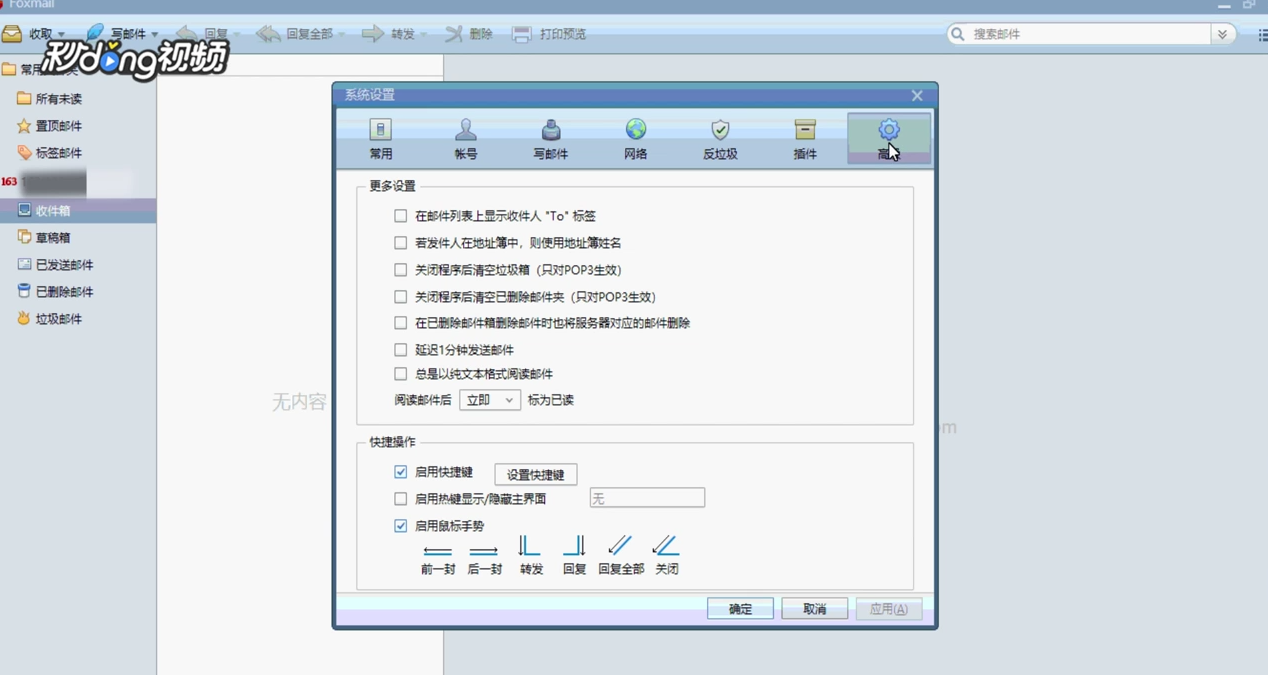Click 确定 to confirm settings
This screenshot has height=675, width=1268.
tap(740, 608)
